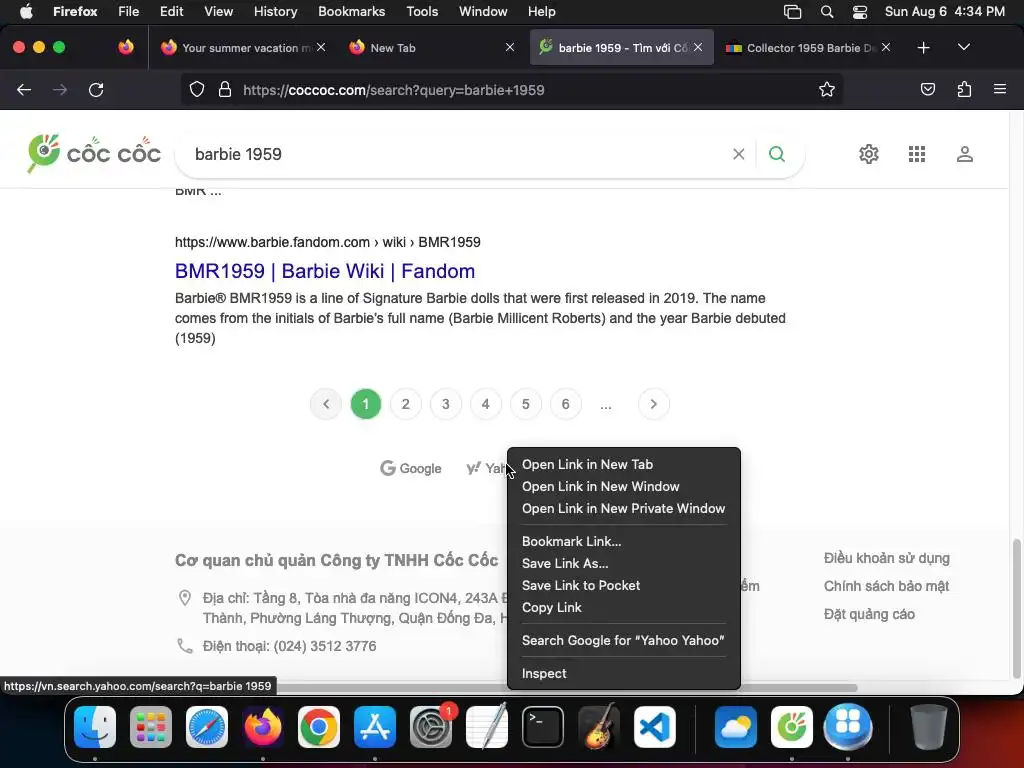Open results page 6
Viewport: 1024px width, 768px height.
(x=566, y=404)
